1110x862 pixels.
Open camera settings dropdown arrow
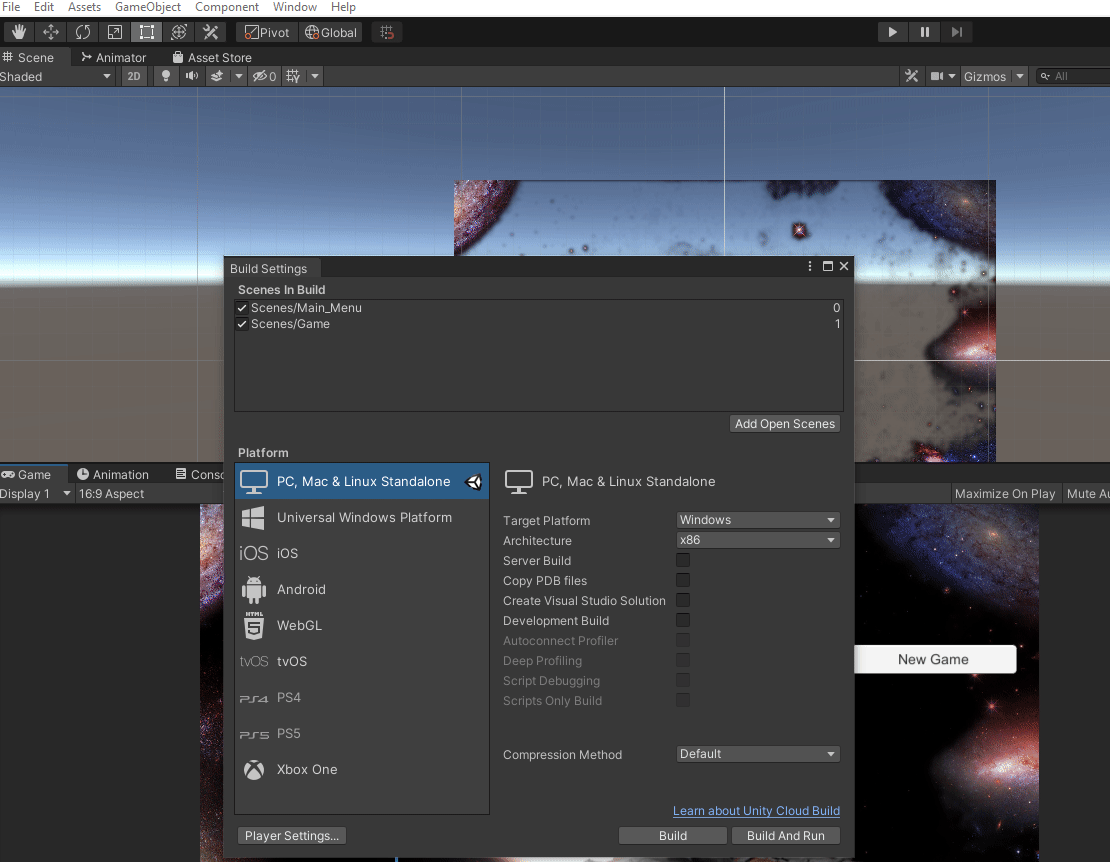pyautogui.click(x=952, y=76)
